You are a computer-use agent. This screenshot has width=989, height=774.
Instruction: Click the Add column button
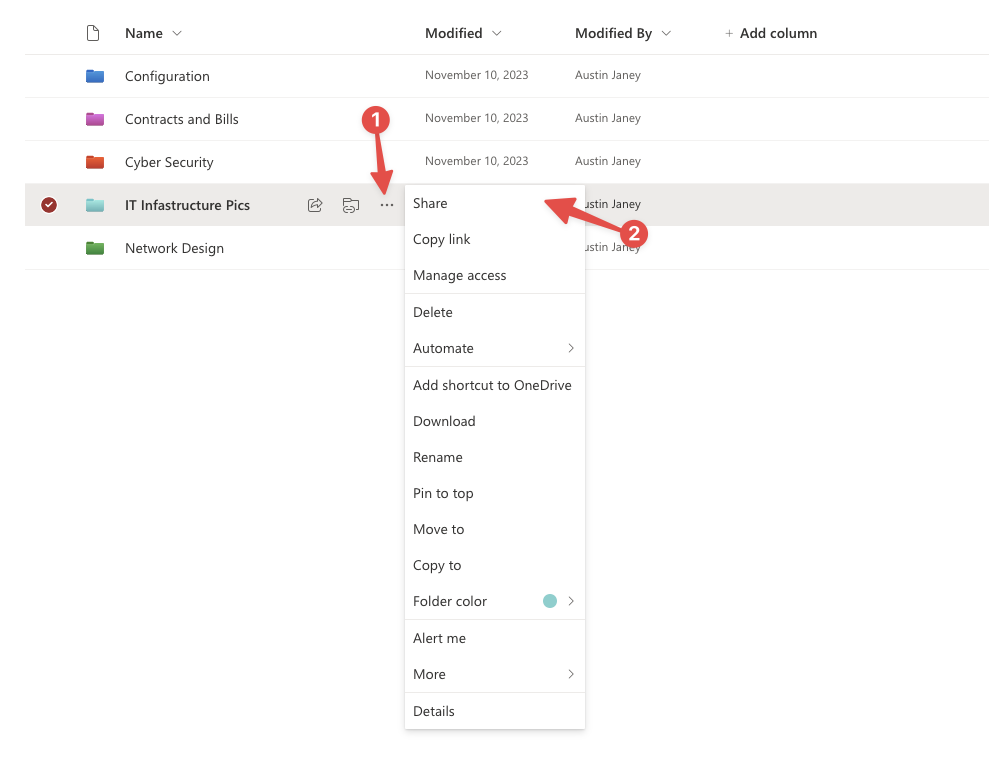click(771, 33)
